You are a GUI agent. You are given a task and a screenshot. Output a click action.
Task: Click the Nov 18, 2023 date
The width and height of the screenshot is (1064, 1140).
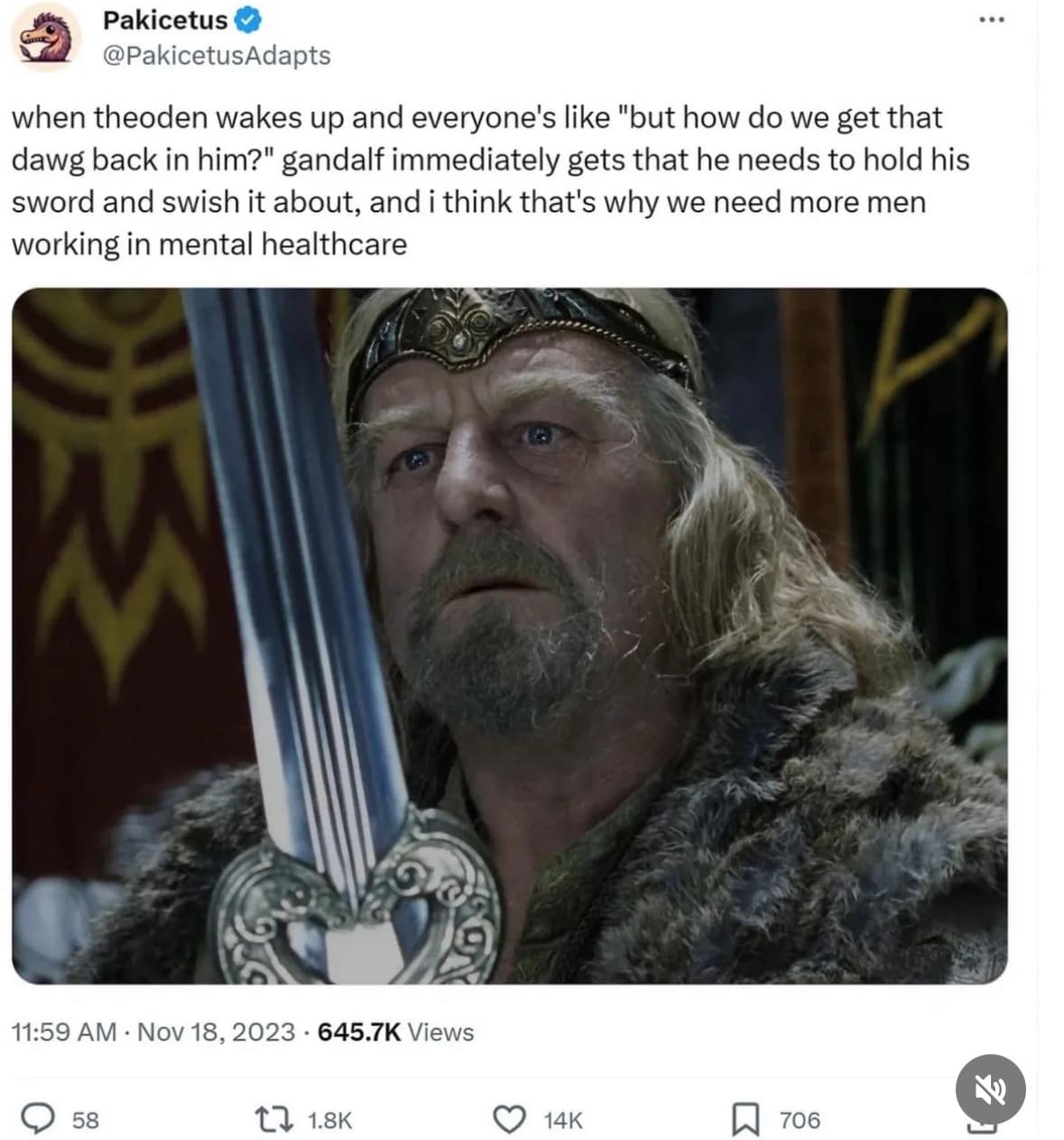pos(217,1032)
